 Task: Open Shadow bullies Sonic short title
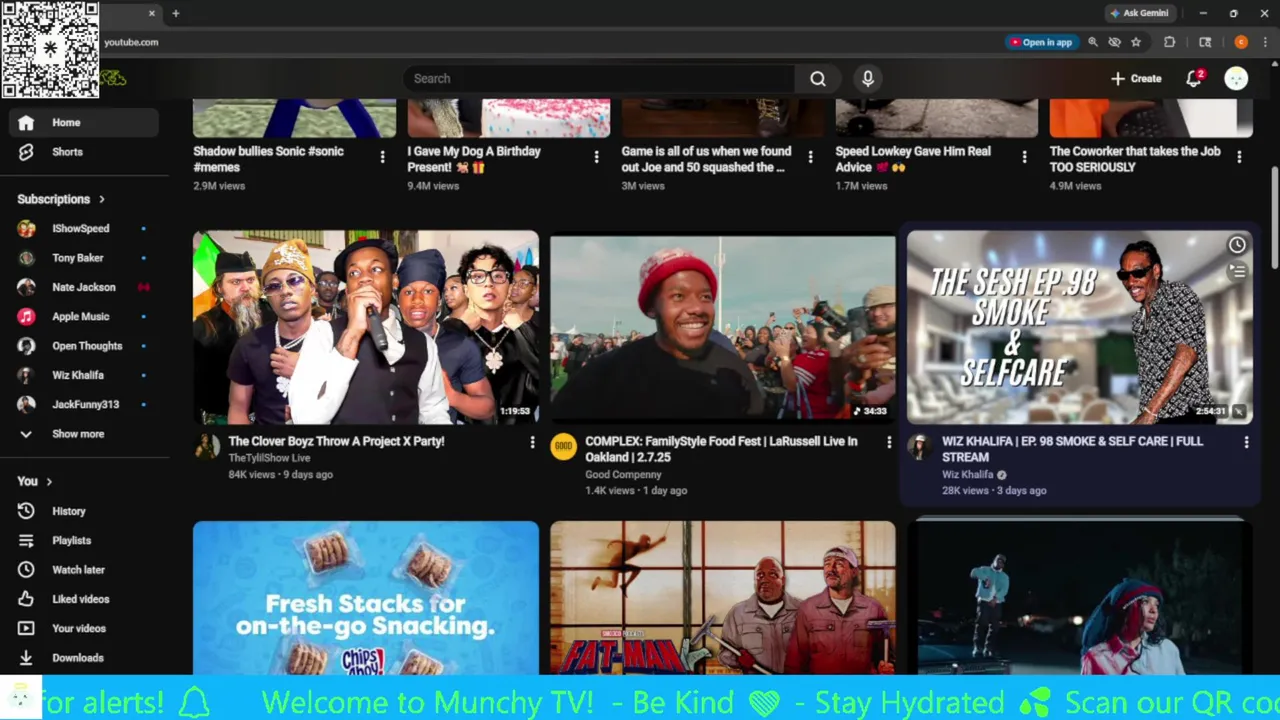point(268,159)
